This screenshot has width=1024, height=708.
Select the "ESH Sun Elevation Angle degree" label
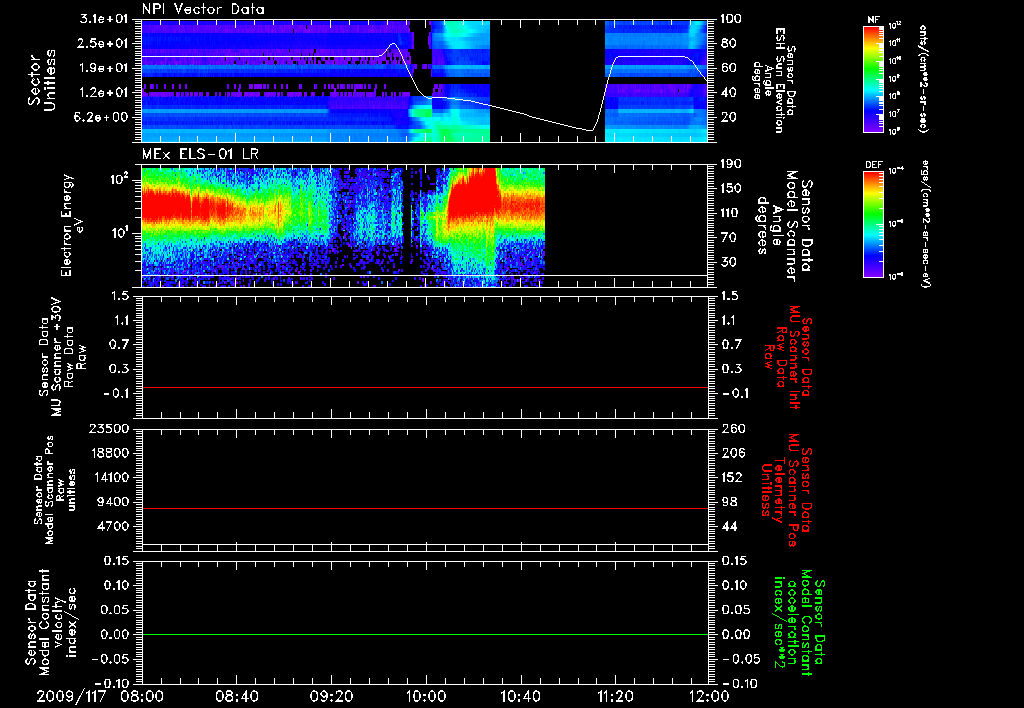click(x=774, y=80)
